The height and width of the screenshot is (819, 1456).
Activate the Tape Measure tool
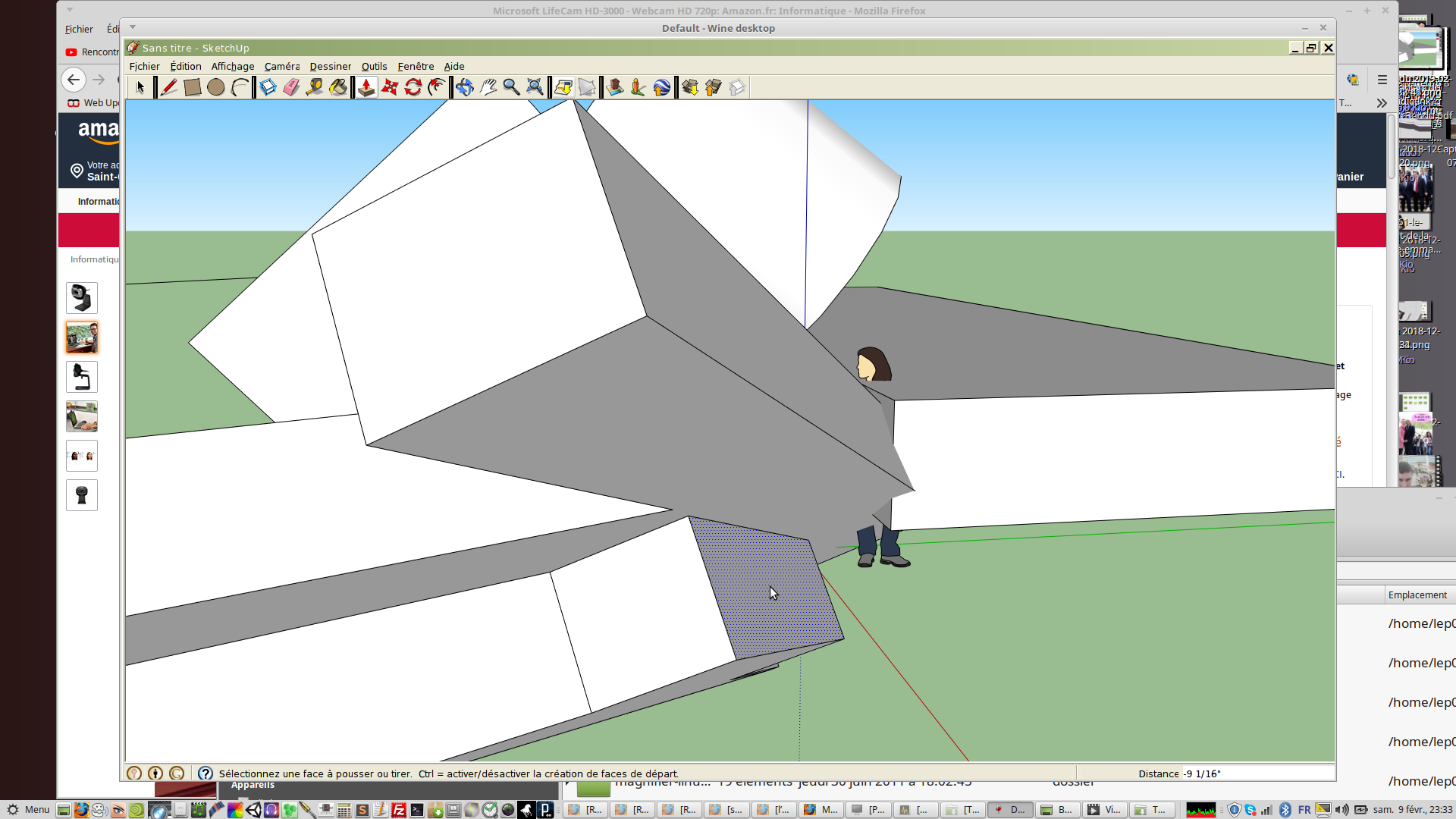point(315,88)
